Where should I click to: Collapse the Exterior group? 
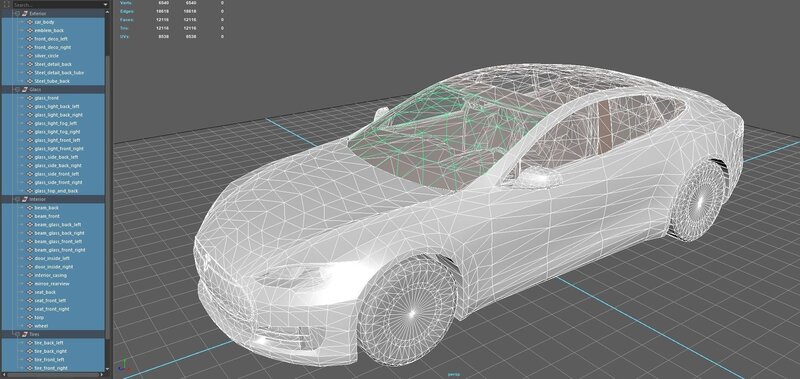pyautogui.click(x=17, y=13)
